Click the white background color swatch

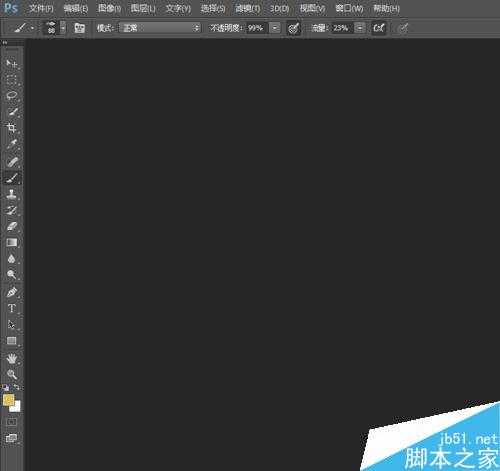pos(16,407)
